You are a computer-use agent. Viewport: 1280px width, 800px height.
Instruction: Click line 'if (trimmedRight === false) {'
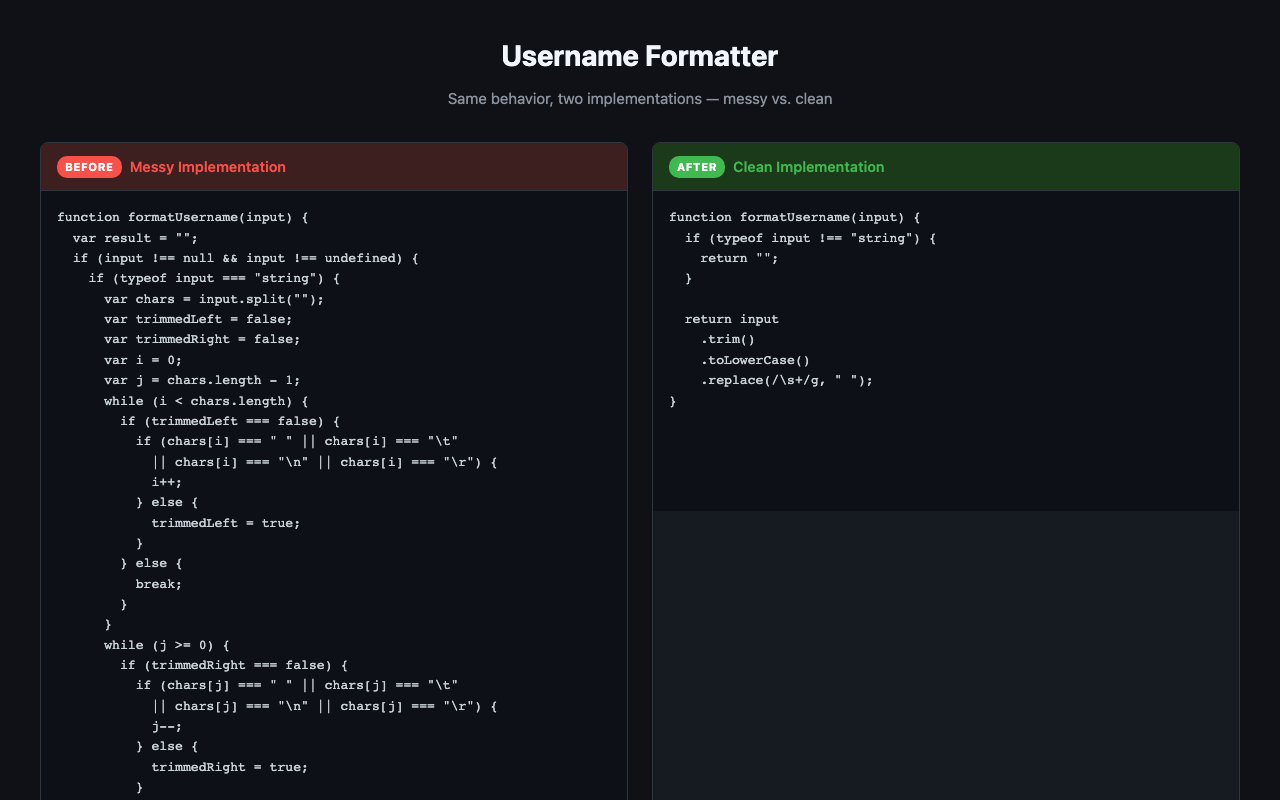(x=234, y=665)
